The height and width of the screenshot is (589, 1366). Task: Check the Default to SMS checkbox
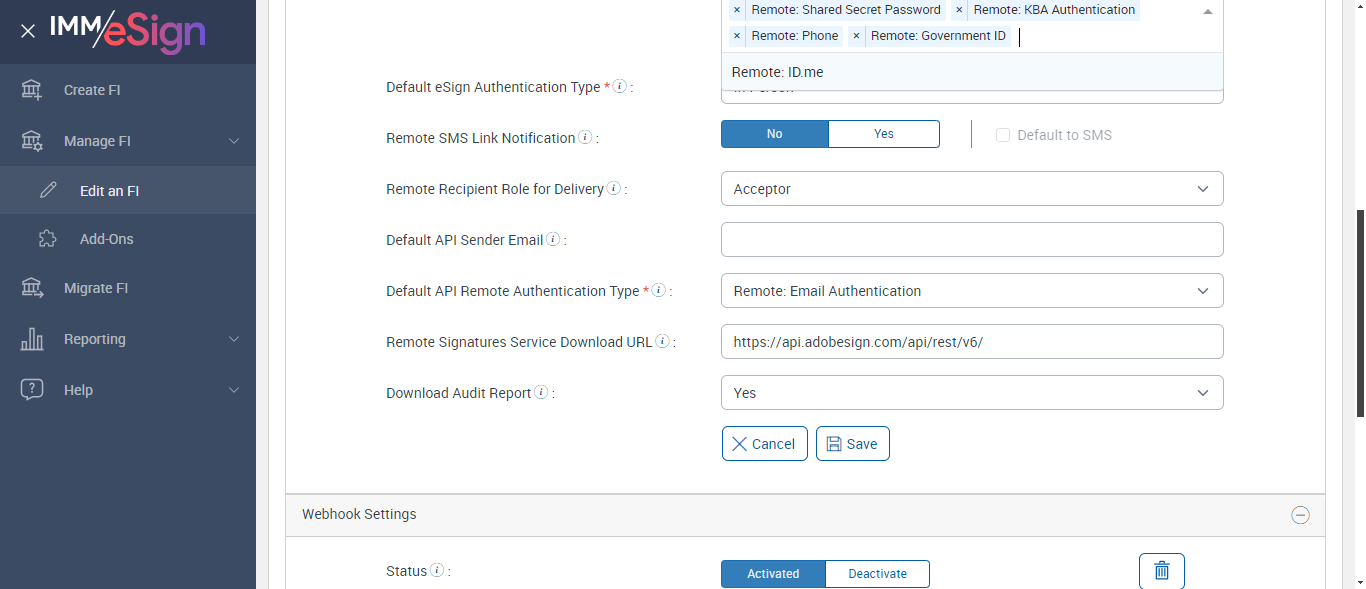(x=1003, y=135)
